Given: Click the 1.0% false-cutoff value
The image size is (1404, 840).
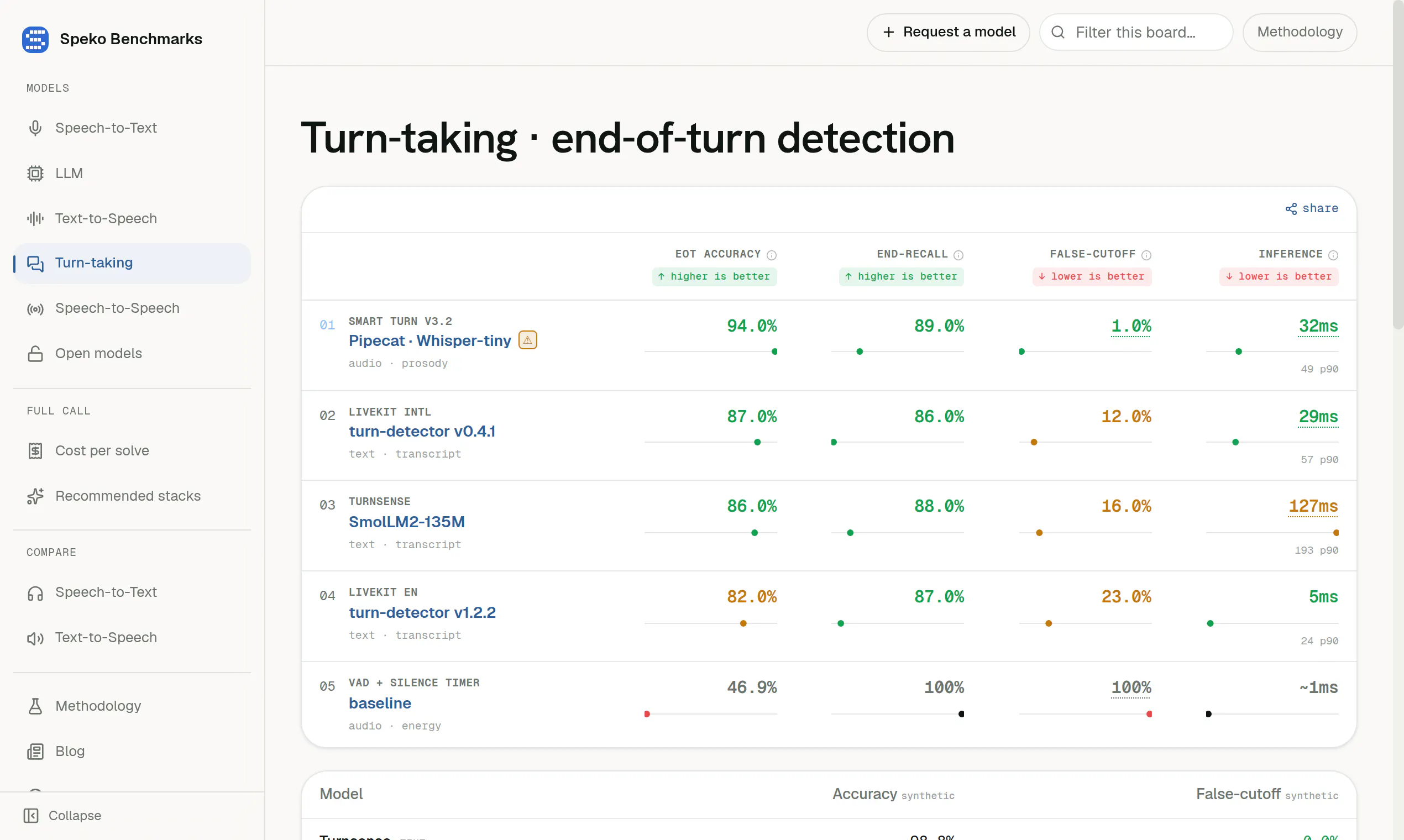Looking at the screenshot, I should pyautogui.click(x=1131, y=326).
